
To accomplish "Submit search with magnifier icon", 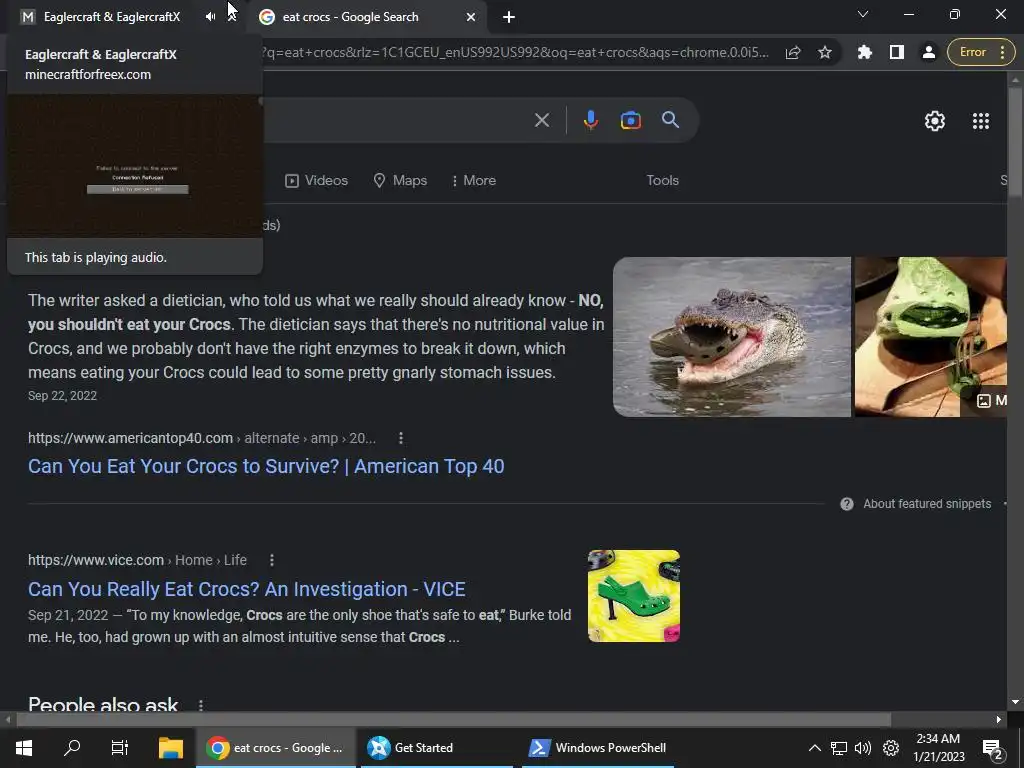I will point(670,120).
